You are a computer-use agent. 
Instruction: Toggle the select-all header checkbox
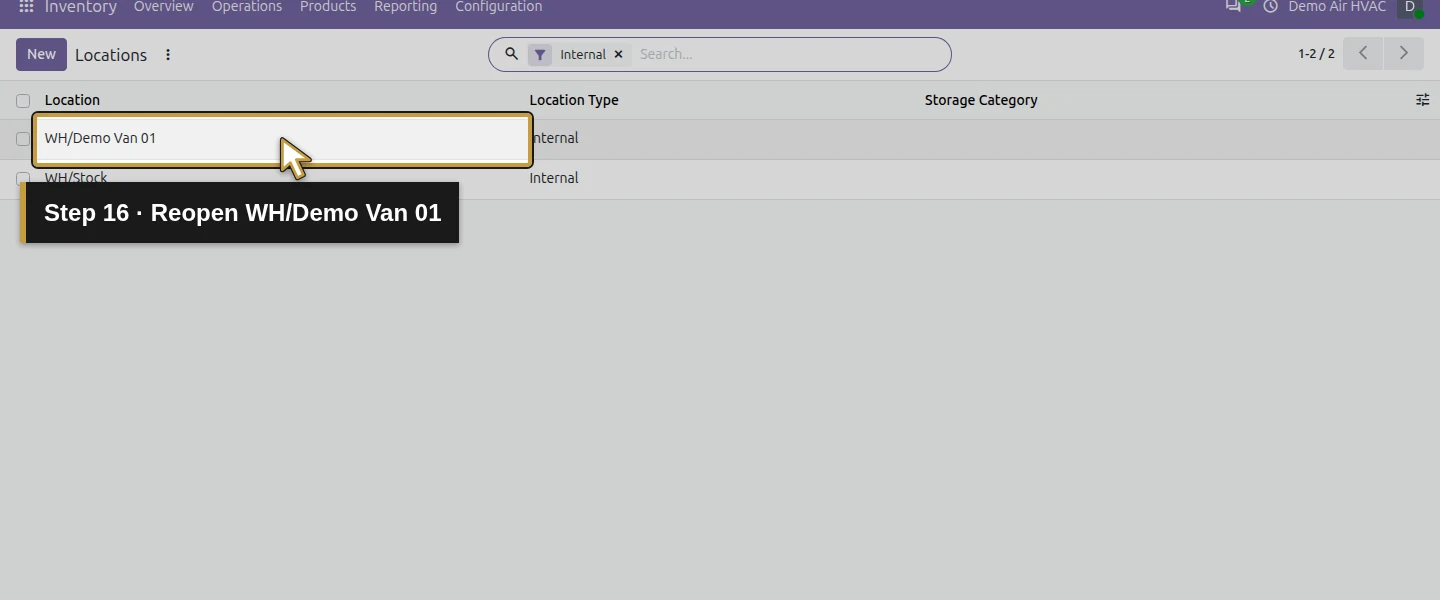point(23,101)
